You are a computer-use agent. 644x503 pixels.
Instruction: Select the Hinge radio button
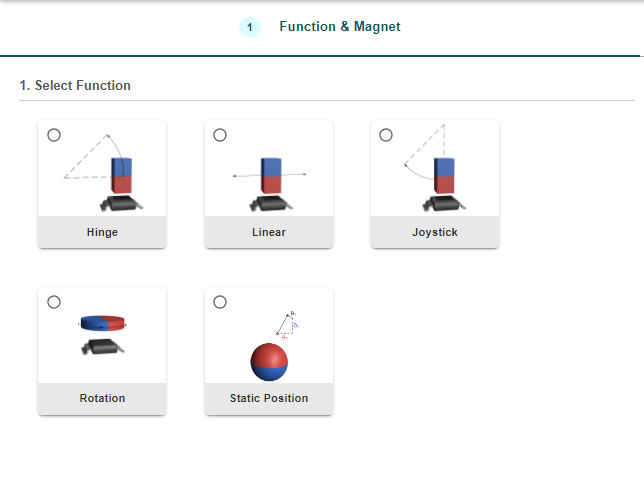[53, 135]
